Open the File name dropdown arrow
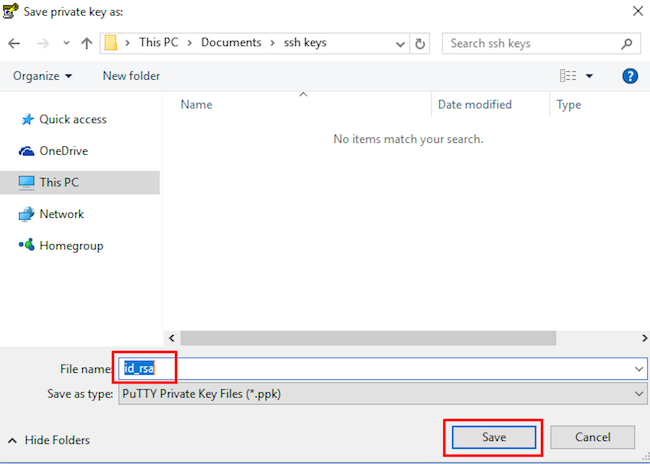The height and width of the screenshot is (464, 650). [639, 369]
